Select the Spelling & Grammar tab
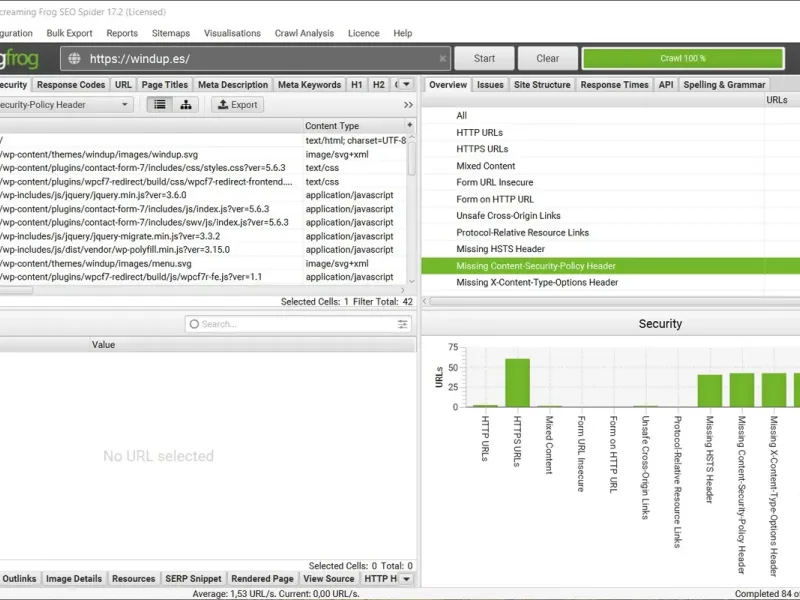 724,85
